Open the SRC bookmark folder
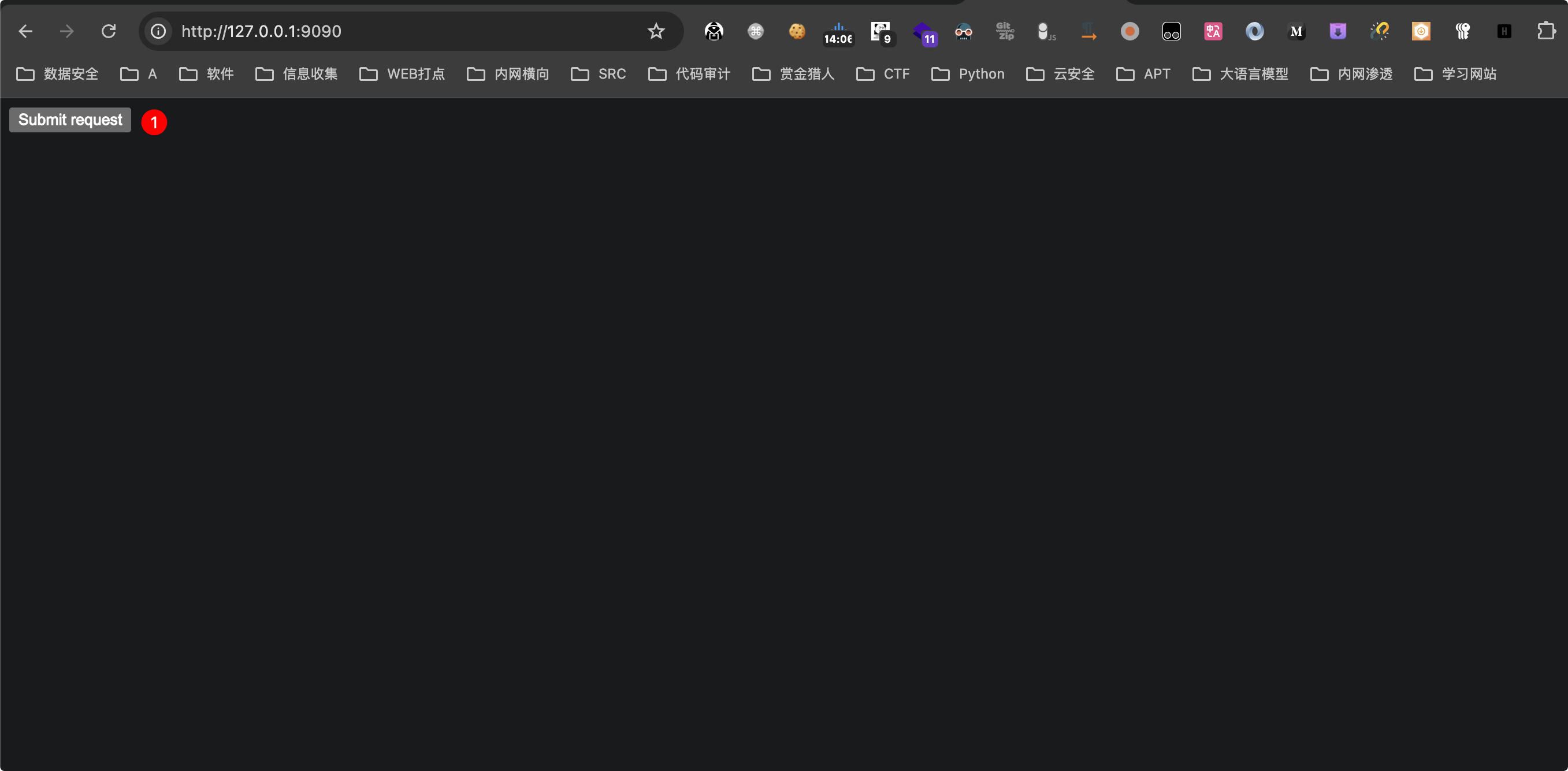This screenshot has width=1568, height=771. [x=599, y=73]
